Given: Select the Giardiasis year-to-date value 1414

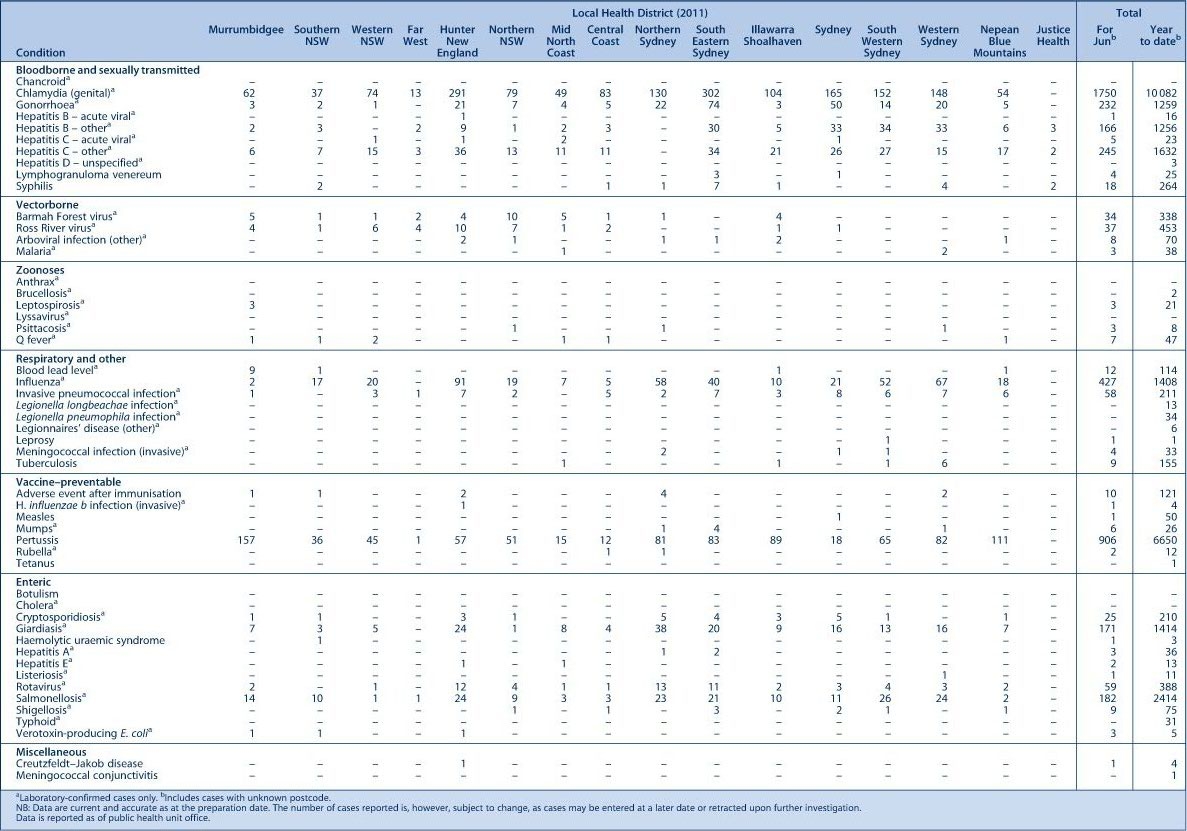Looking at the screenshot, I should pyautogui.click(x=1165, y=627).
